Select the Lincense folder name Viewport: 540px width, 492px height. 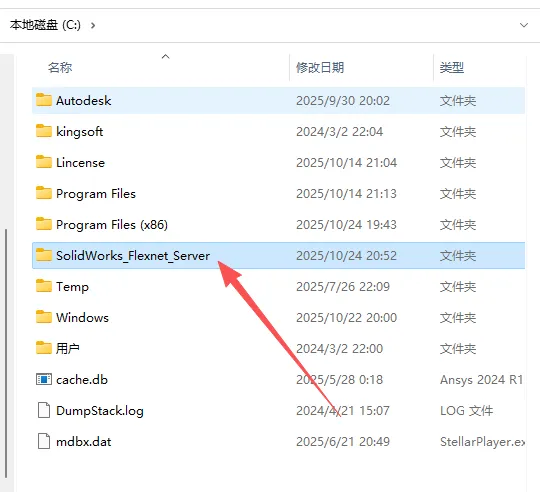click(x=81, y=163)
